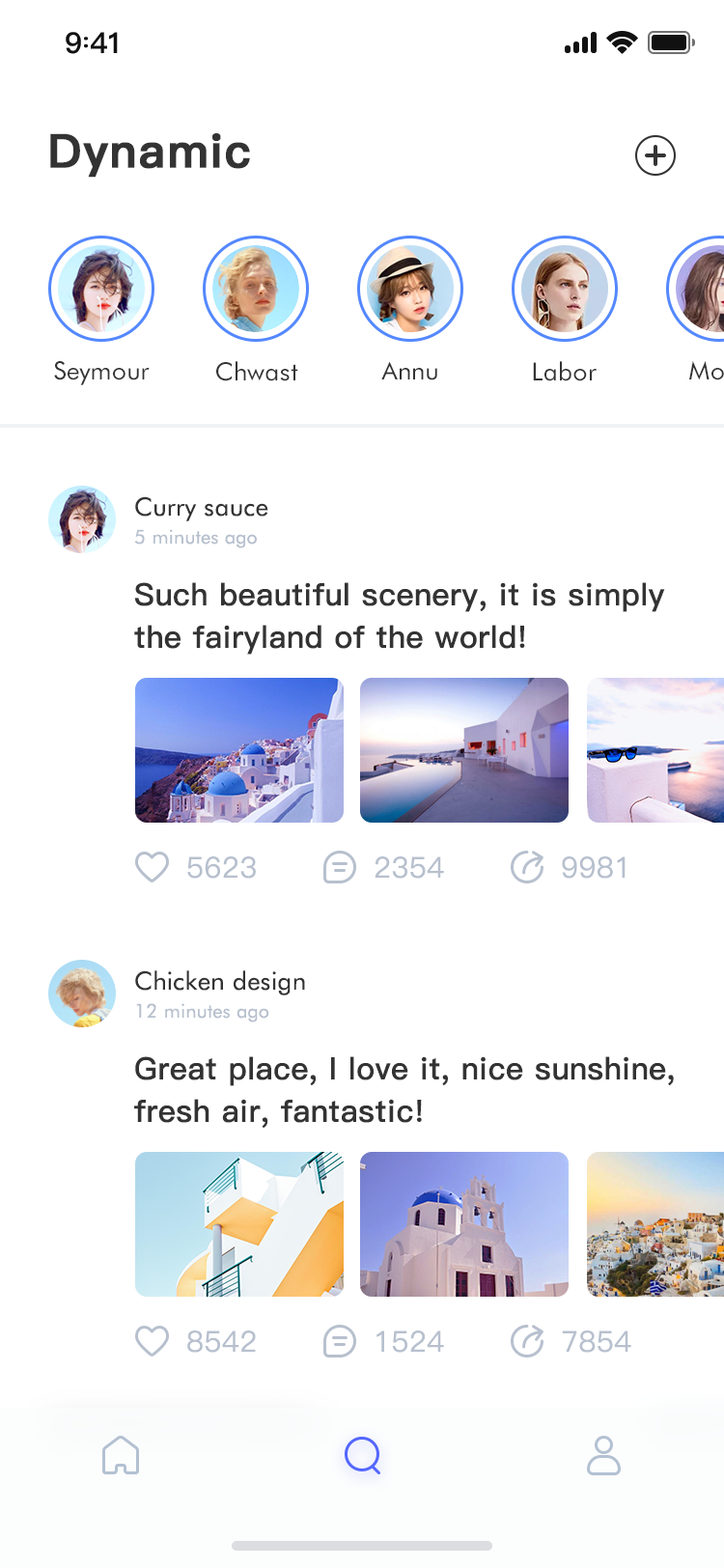
Task: View the blue dome church photo
Action: [x=464, y=1224]
